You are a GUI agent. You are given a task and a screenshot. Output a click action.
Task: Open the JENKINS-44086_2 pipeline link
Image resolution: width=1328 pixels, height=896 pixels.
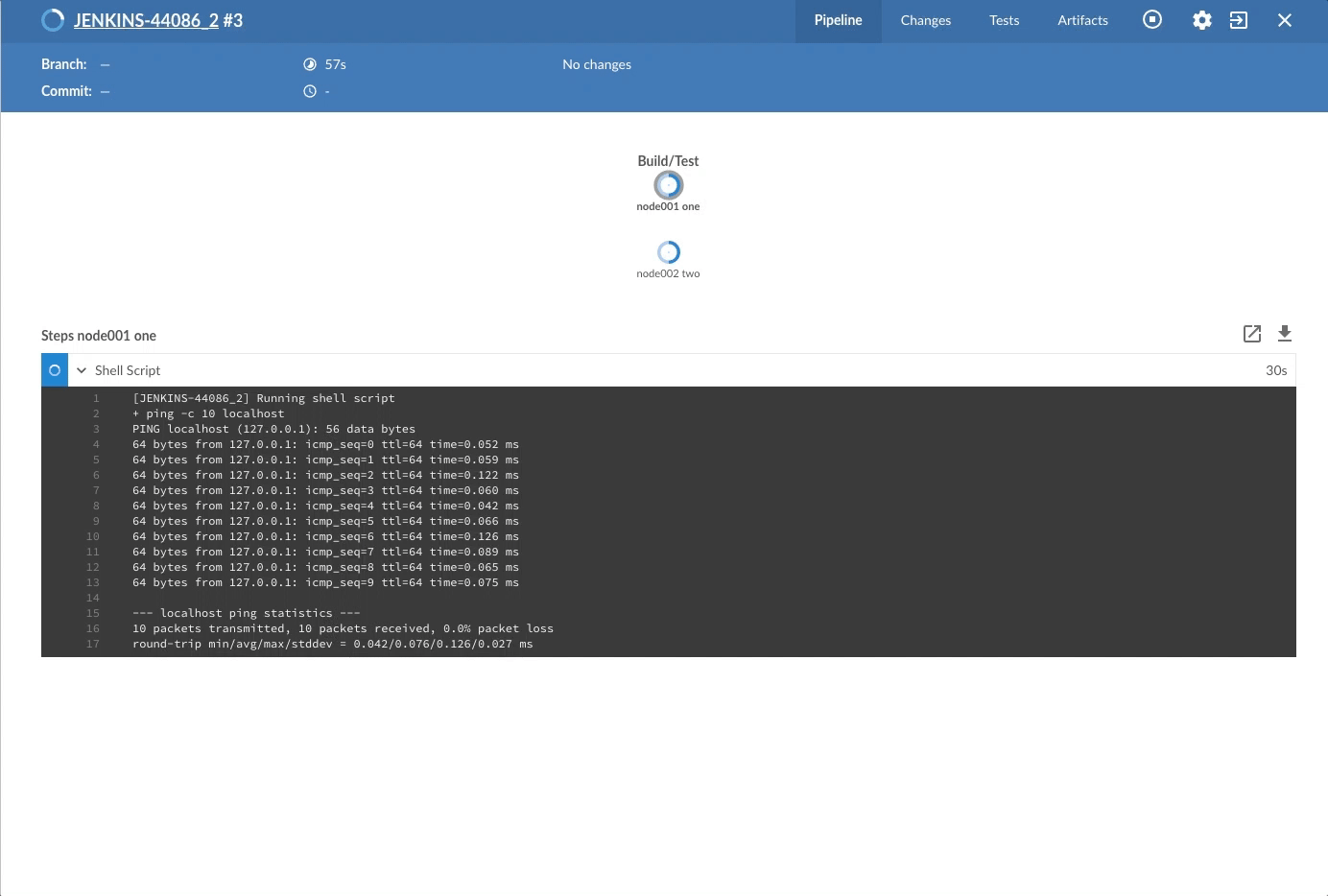point(146,20)
